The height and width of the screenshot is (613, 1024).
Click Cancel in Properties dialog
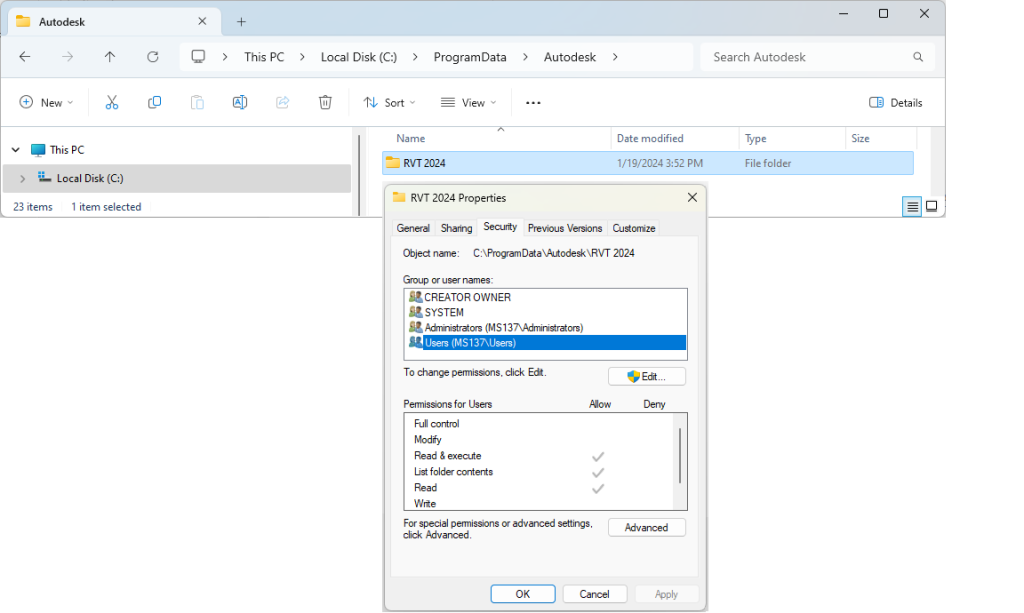point(594,594)
